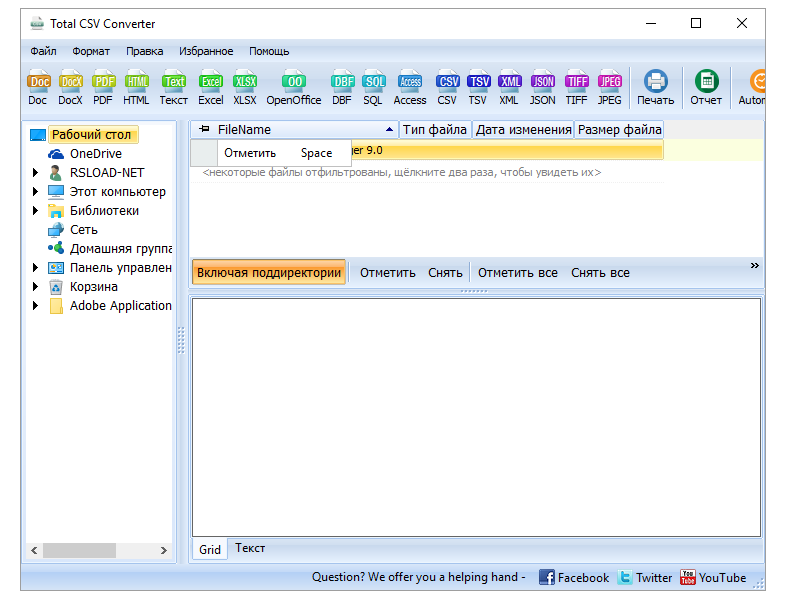Sort by Дата изменения column

click(523, 130)
